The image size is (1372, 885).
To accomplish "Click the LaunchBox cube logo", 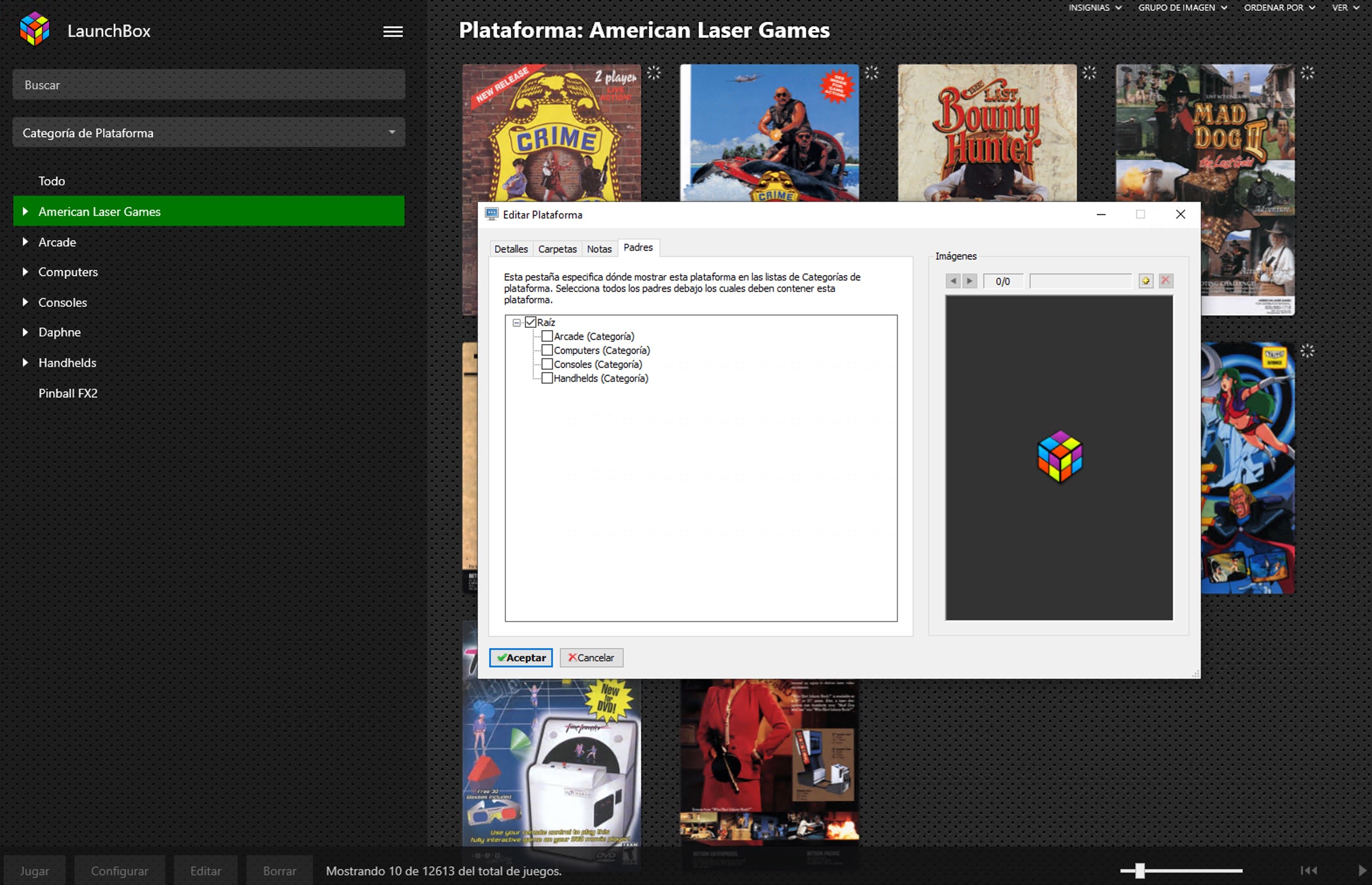I will tap(34, 29).
